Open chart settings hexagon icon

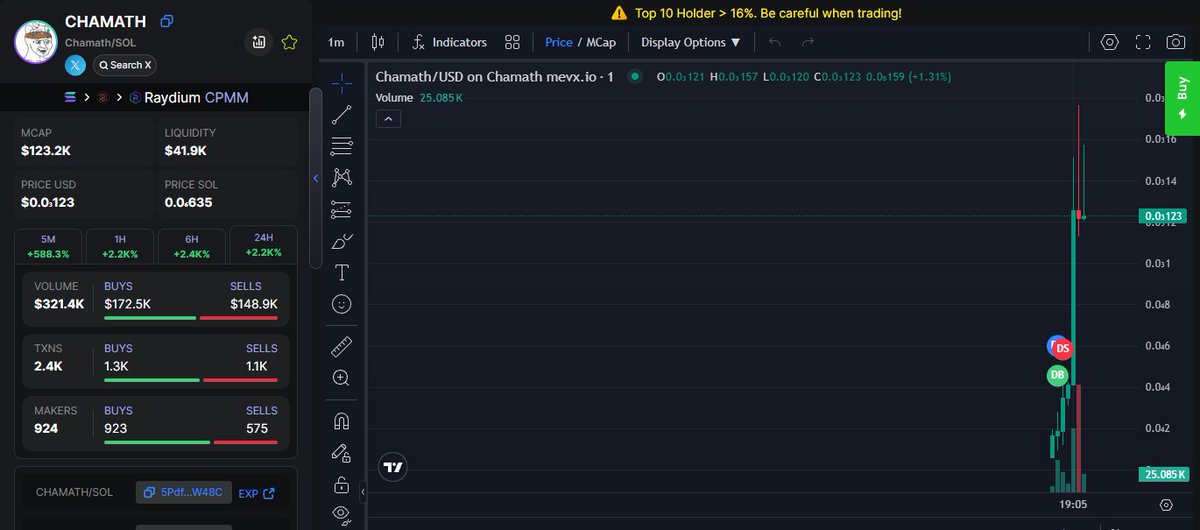(1109, 42)
